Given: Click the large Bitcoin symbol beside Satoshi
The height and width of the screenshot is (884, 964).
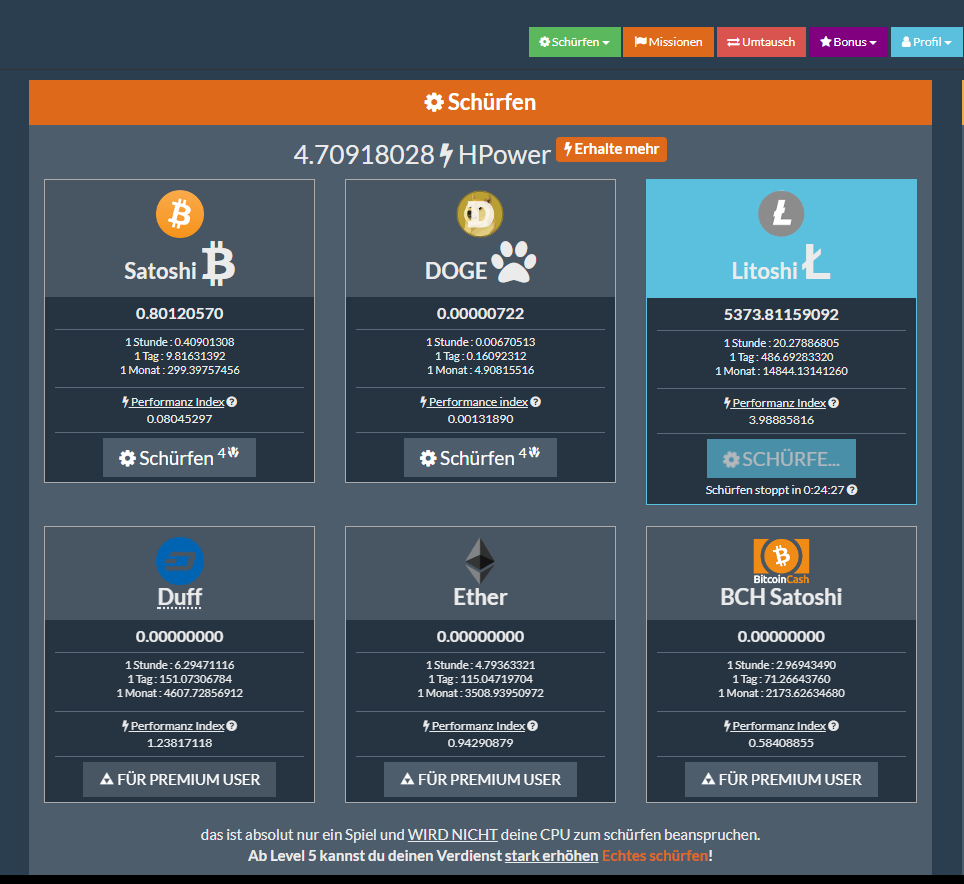Looking at the screenshot, I should 218,263.
